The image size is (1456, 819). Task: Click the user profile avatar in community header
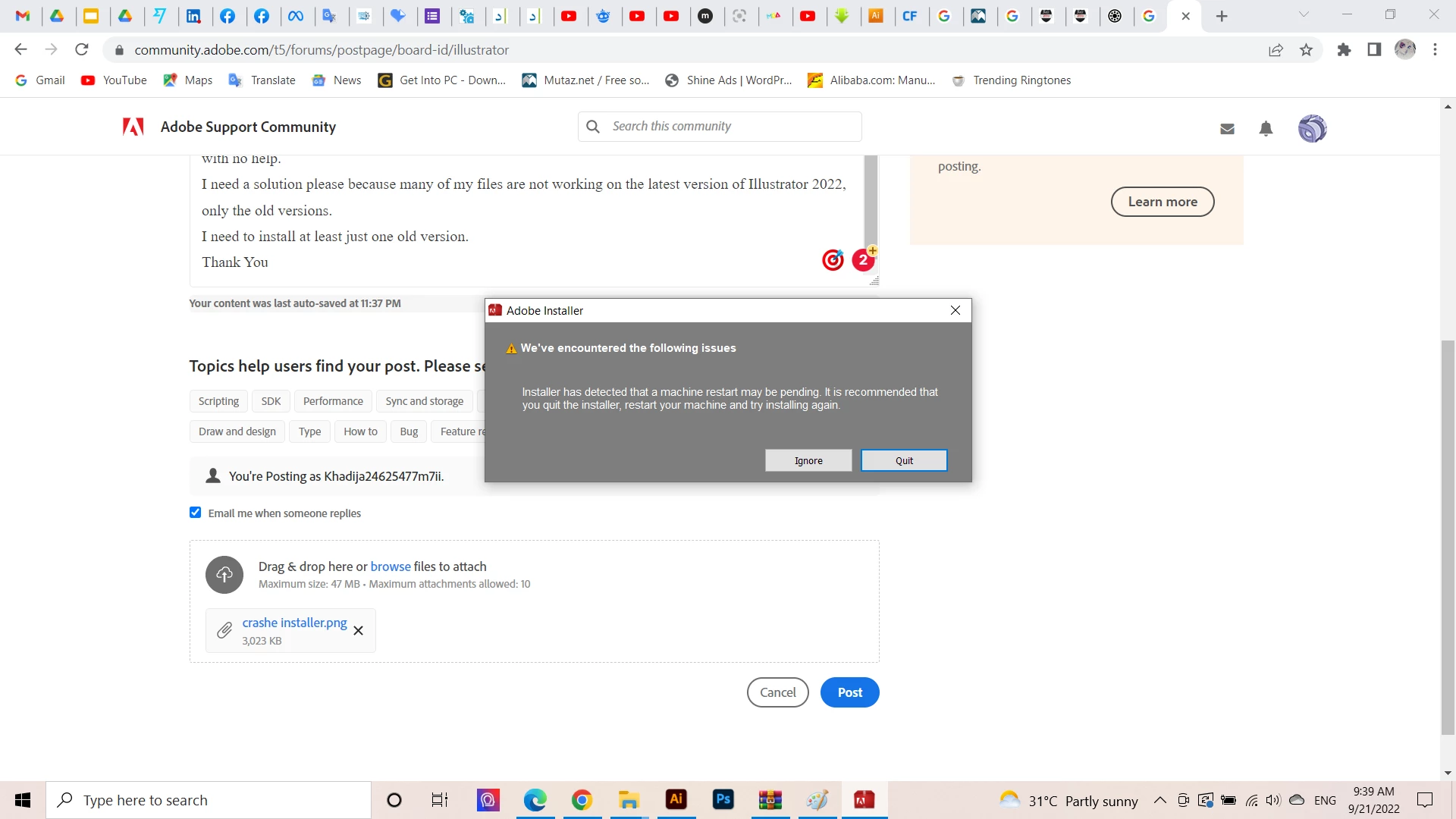point(1312,129)
